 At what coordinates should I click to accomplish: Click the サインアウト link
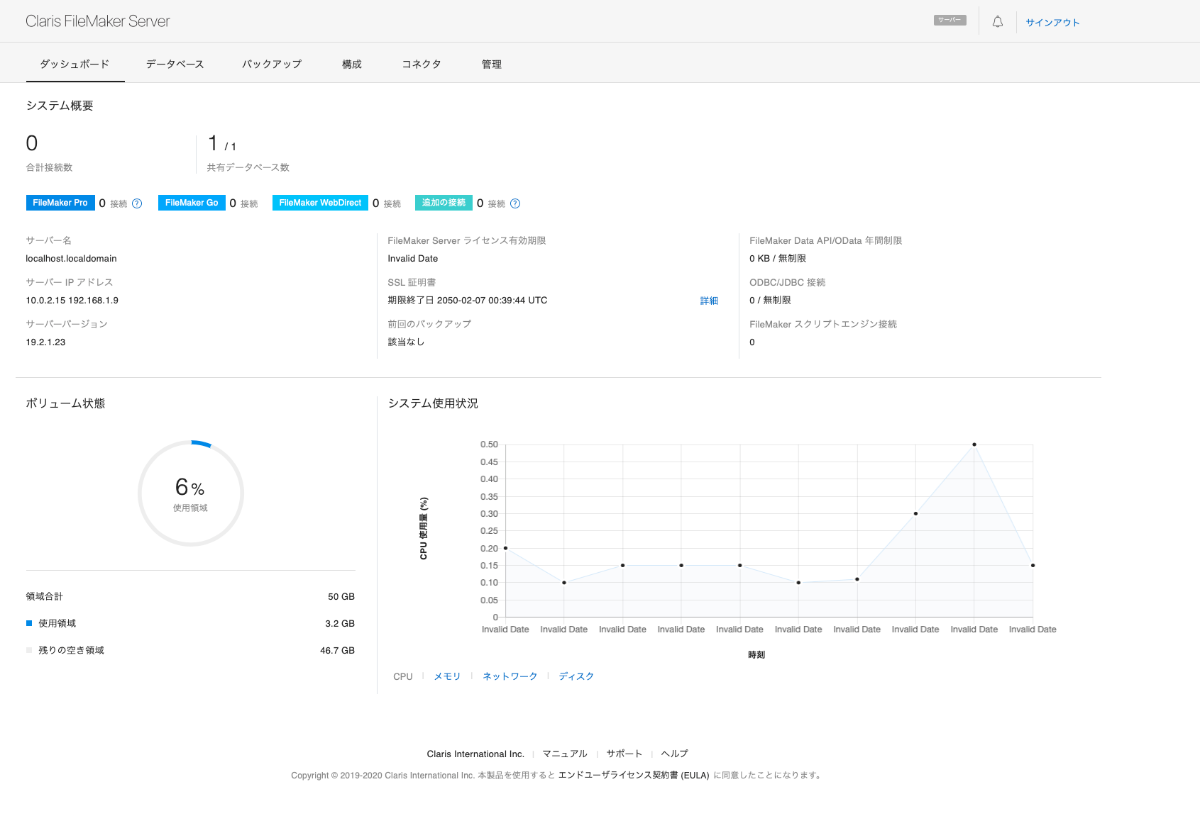(1053, 22)
